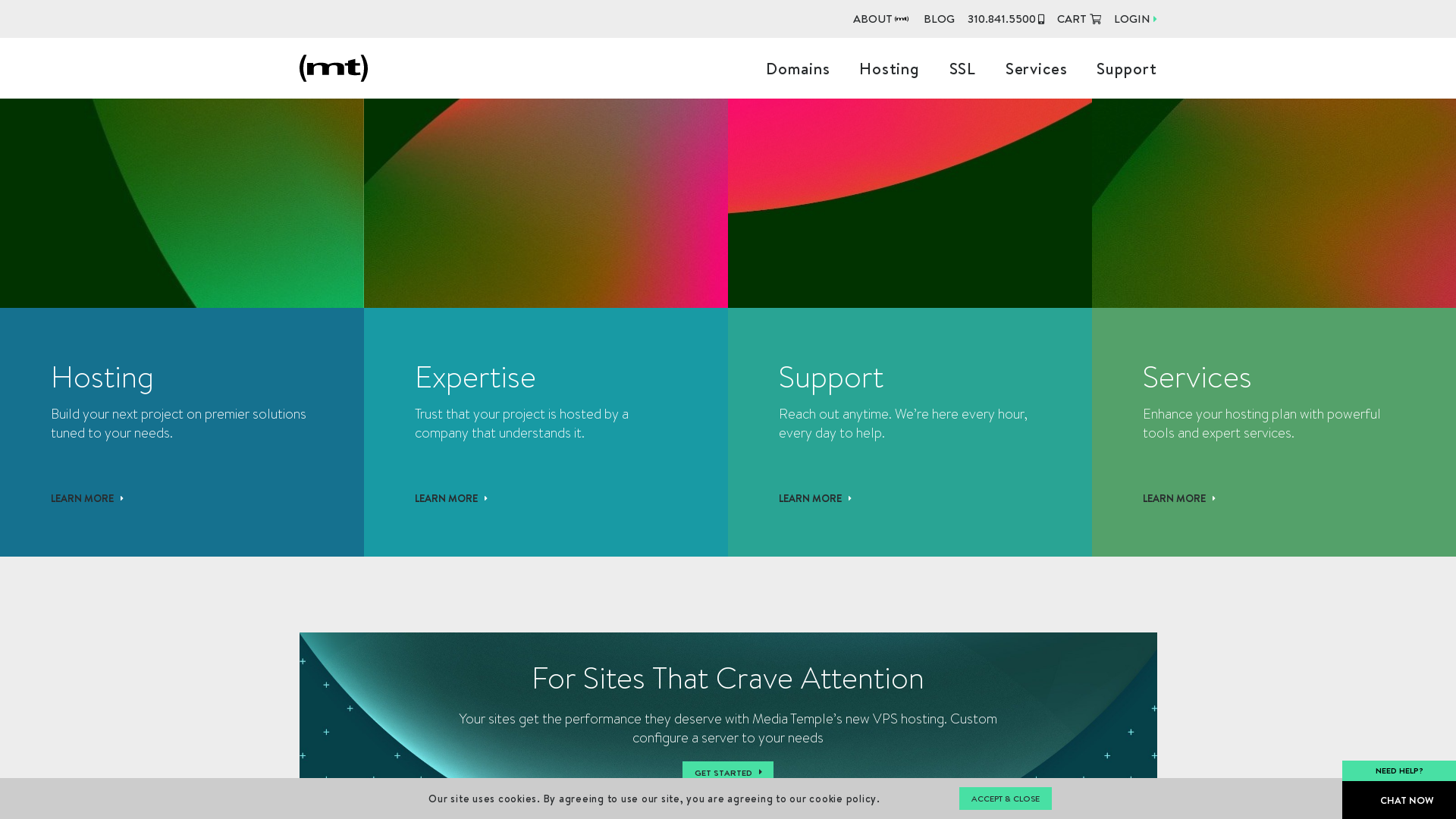Screen dimensions: 1456x819
Task: Click the VPS hosting banner paragraph
Action: point(728,728)
